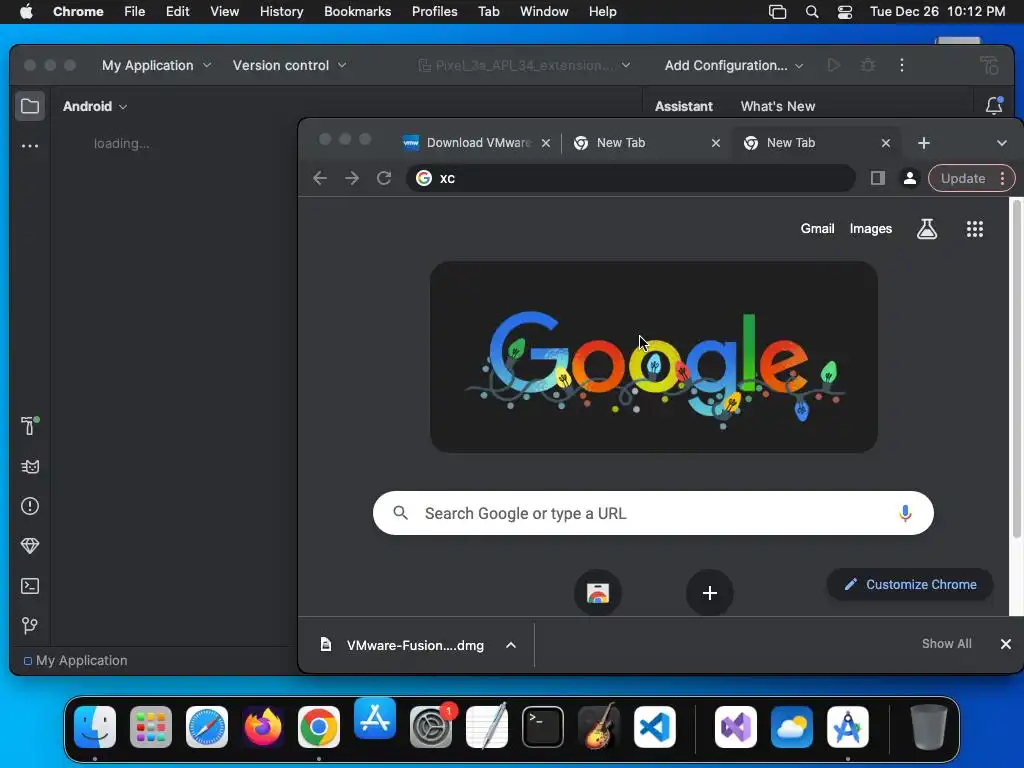Open the Gmail link
Screen dimensions: 1024x768
point(817,229)
